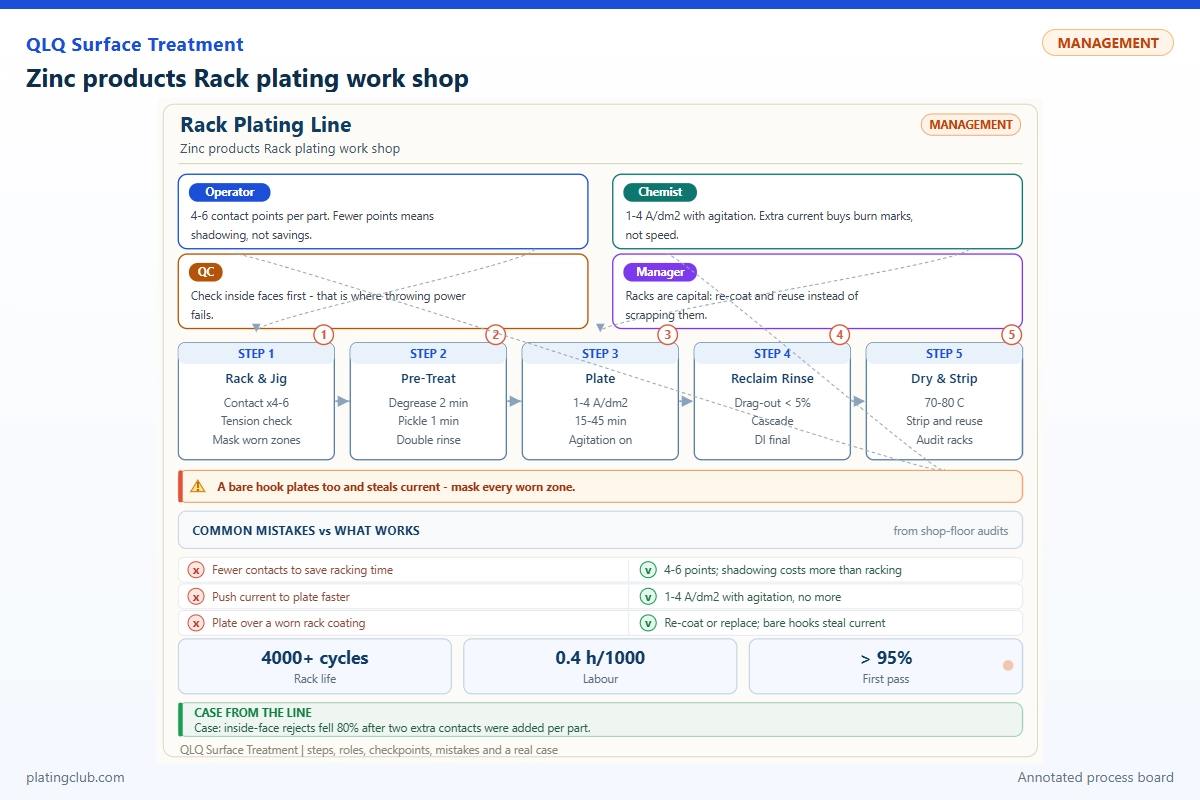The image size is (1200, 800).
Task: Click the "Rack Plating Line" card title
Action: pyautogui.click(x=266, y=125)
